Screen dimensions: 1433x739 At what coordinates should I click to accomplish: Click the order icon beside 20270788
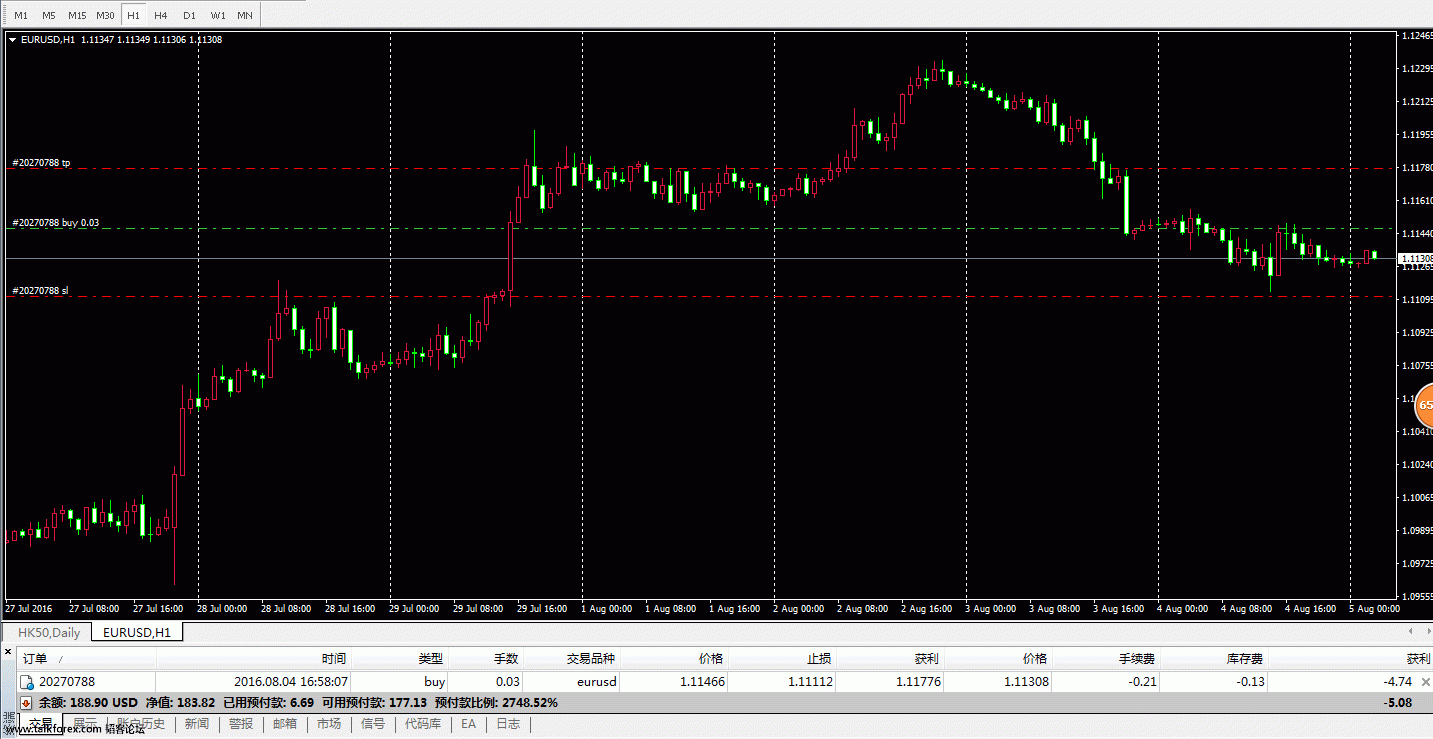(28, 682)
